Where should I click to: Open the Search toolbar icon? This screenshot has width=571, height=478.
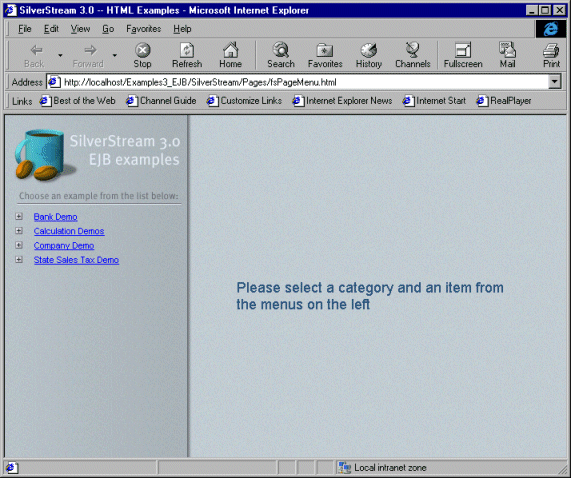click(x=281, y=50)
